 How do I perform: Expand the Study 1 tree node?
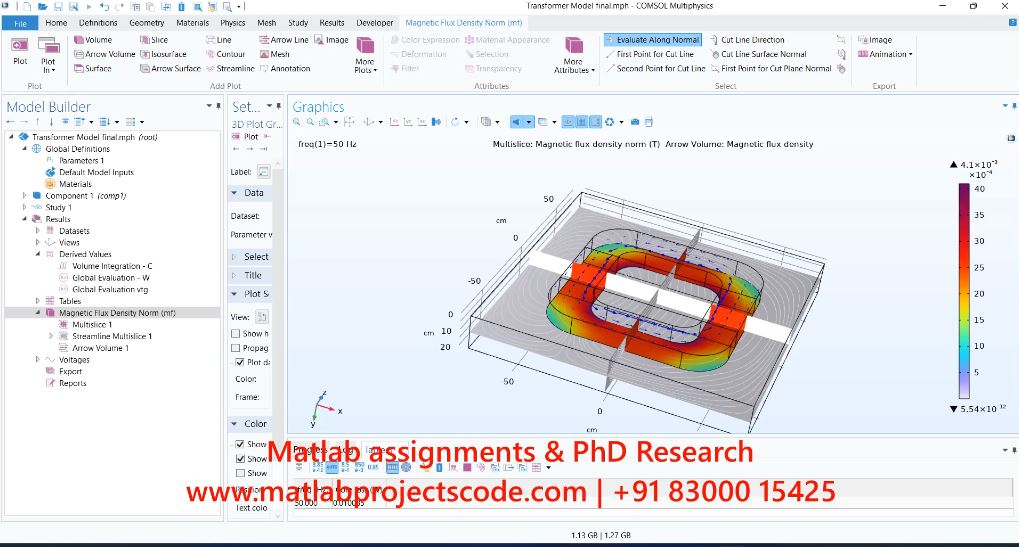click(25, 207)
